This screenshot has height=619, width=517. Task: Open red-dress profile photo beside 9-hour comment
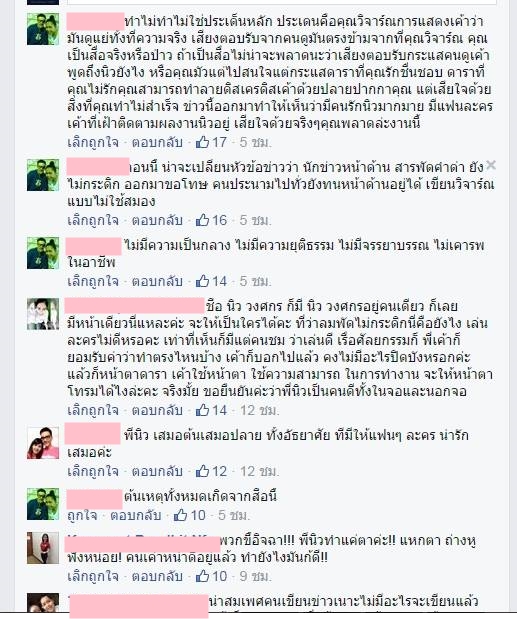pos(43,548)
